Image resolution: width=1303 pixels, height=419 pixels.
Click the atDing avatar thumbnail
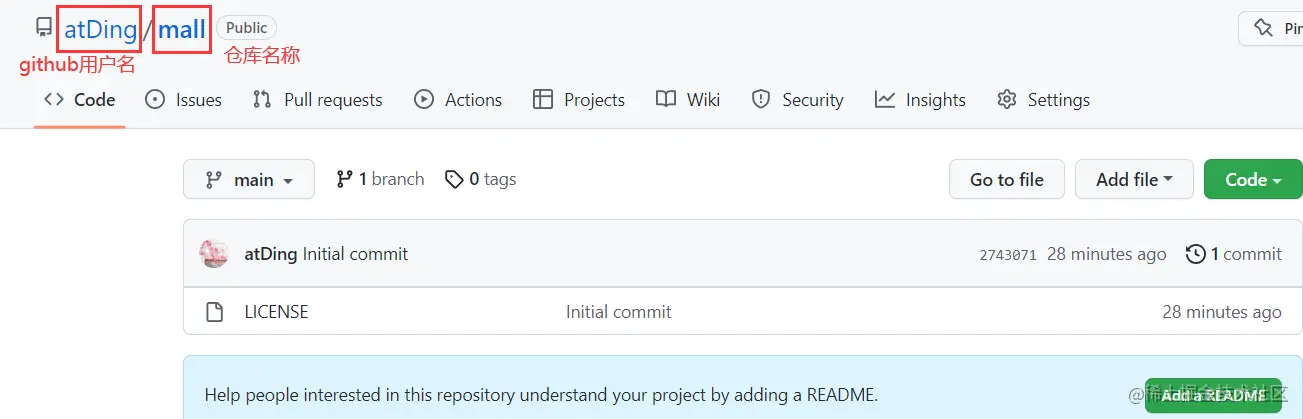pyautogui.click(x=214, y=254)
